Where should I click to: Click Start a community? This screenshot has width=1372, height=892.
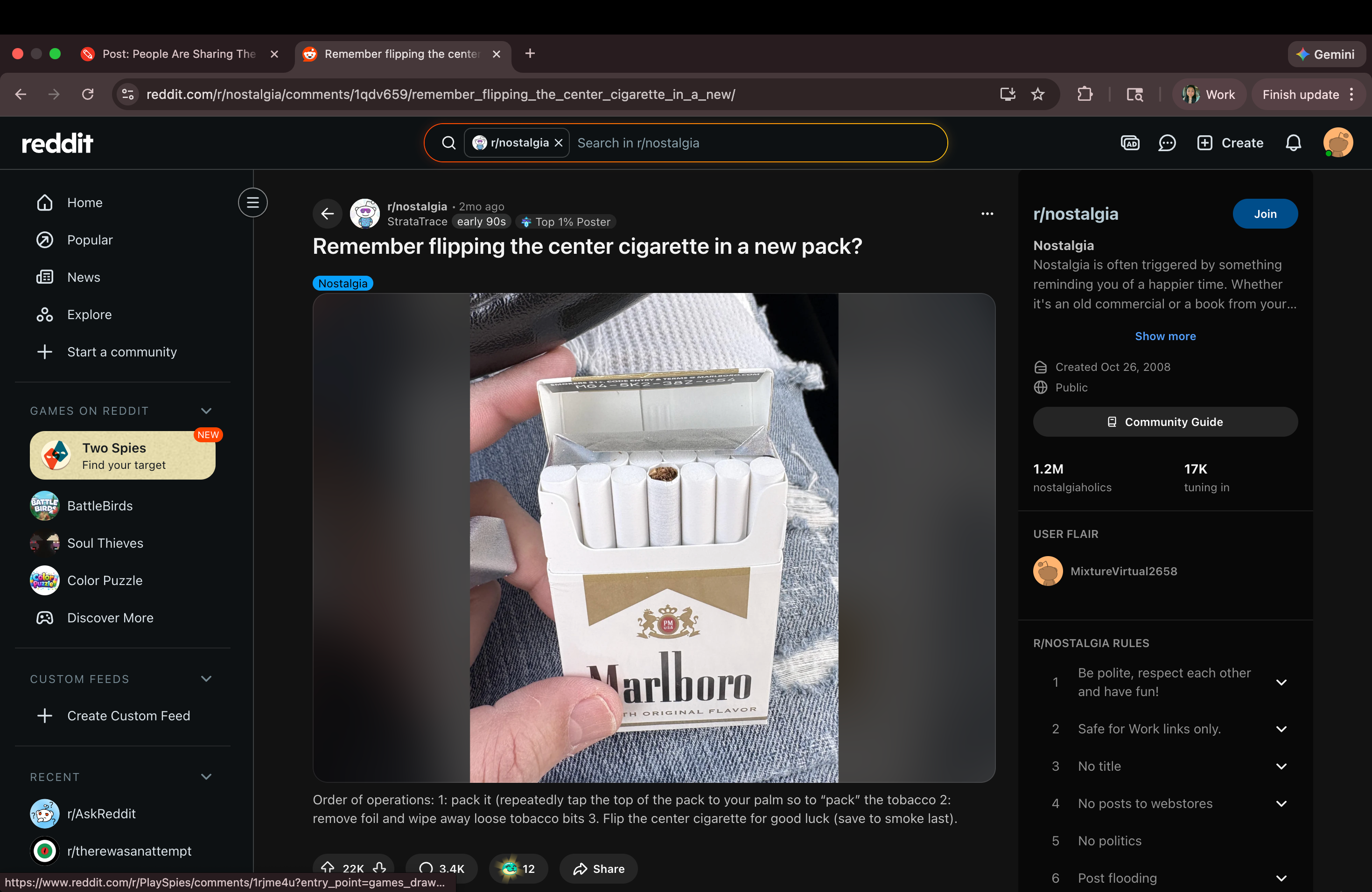coord(123,352)
